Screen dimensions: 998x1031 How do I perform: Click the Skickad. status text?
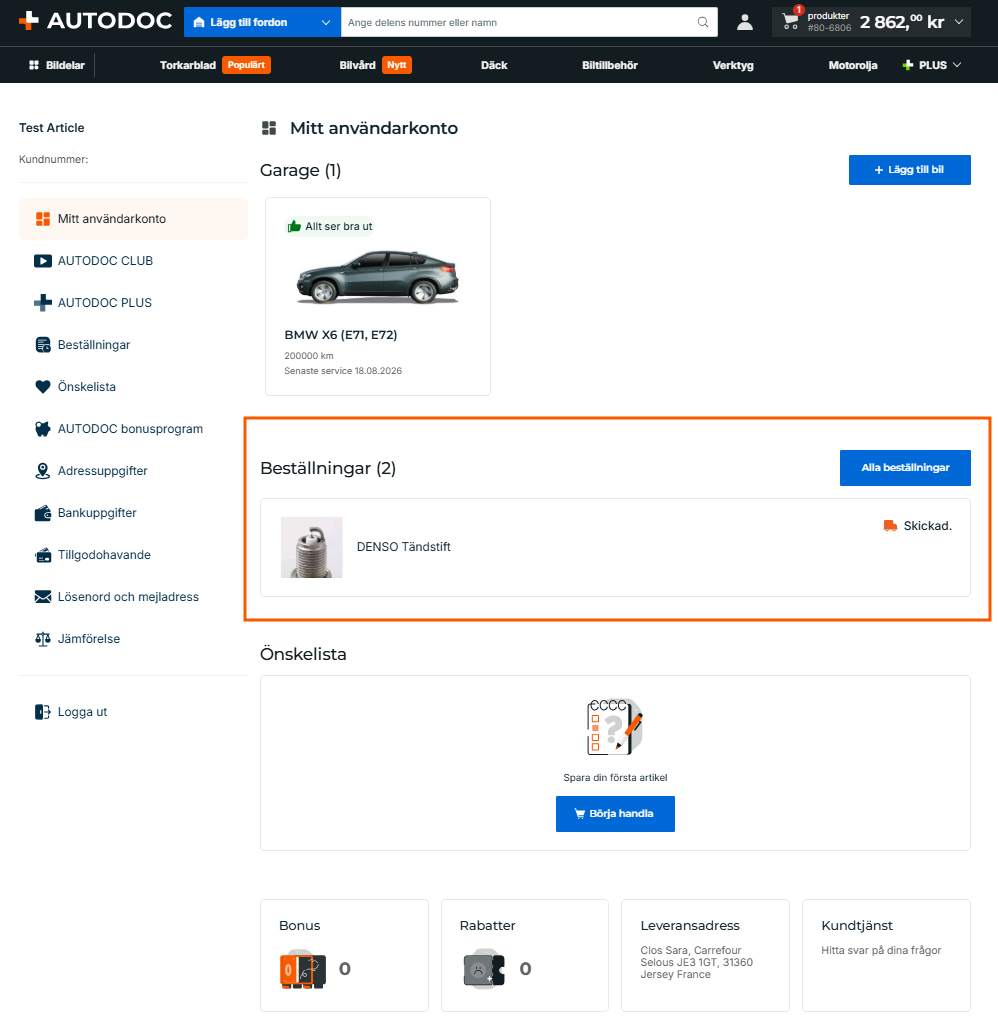pos(928,525)
